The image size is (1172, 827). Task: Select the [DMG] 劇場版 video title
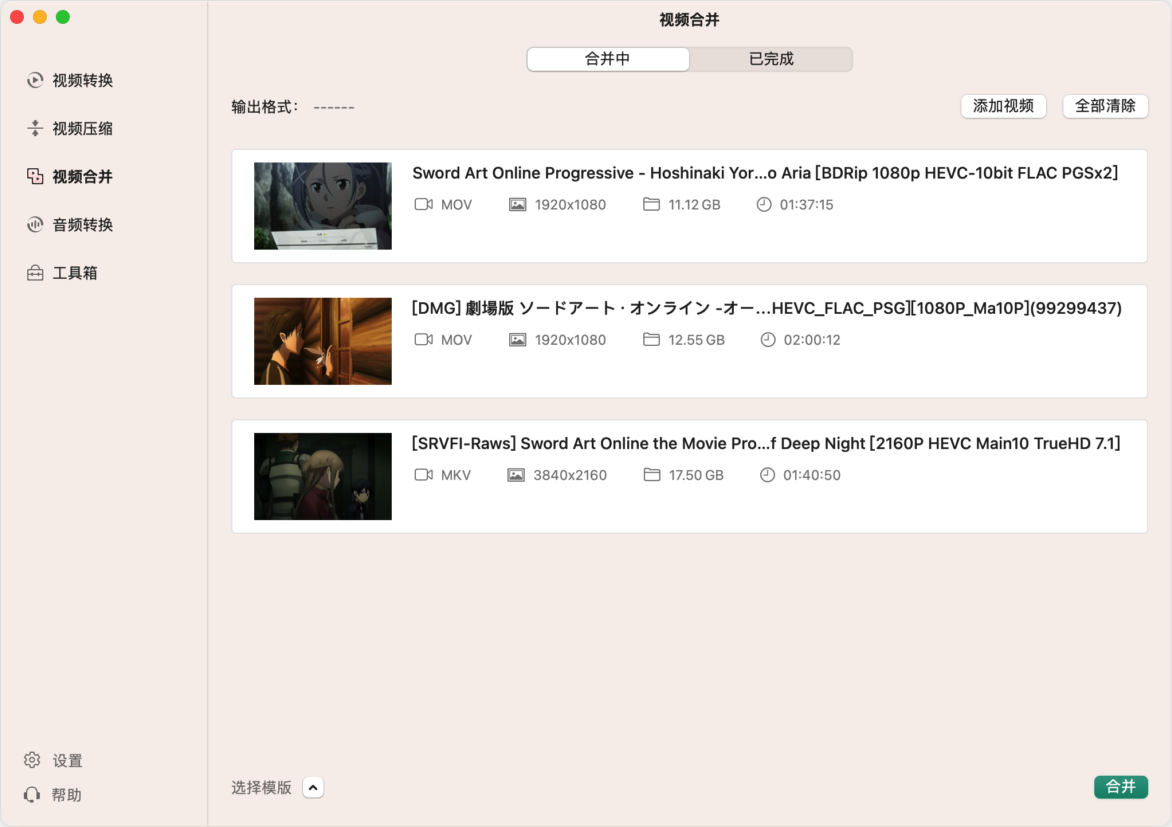coord(767,308)
